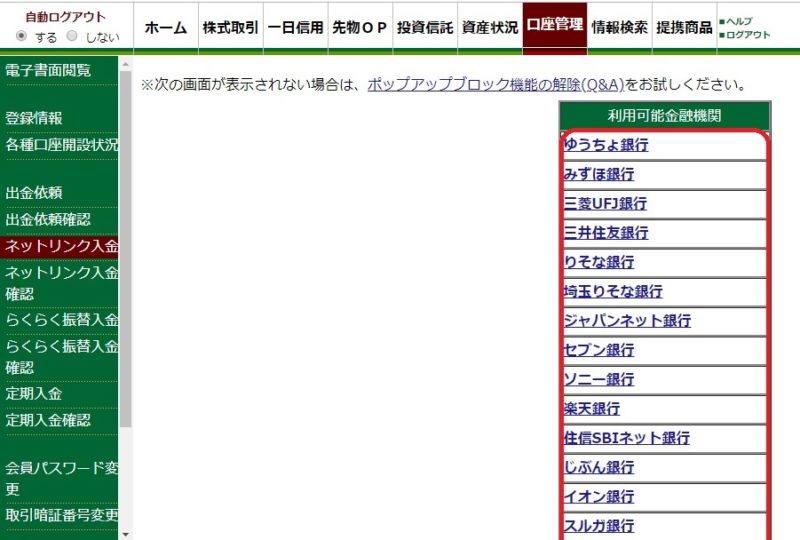This screenshot has height=540, width=800.
Task: View 資産状況 tab
Action: tap(490, 27)
